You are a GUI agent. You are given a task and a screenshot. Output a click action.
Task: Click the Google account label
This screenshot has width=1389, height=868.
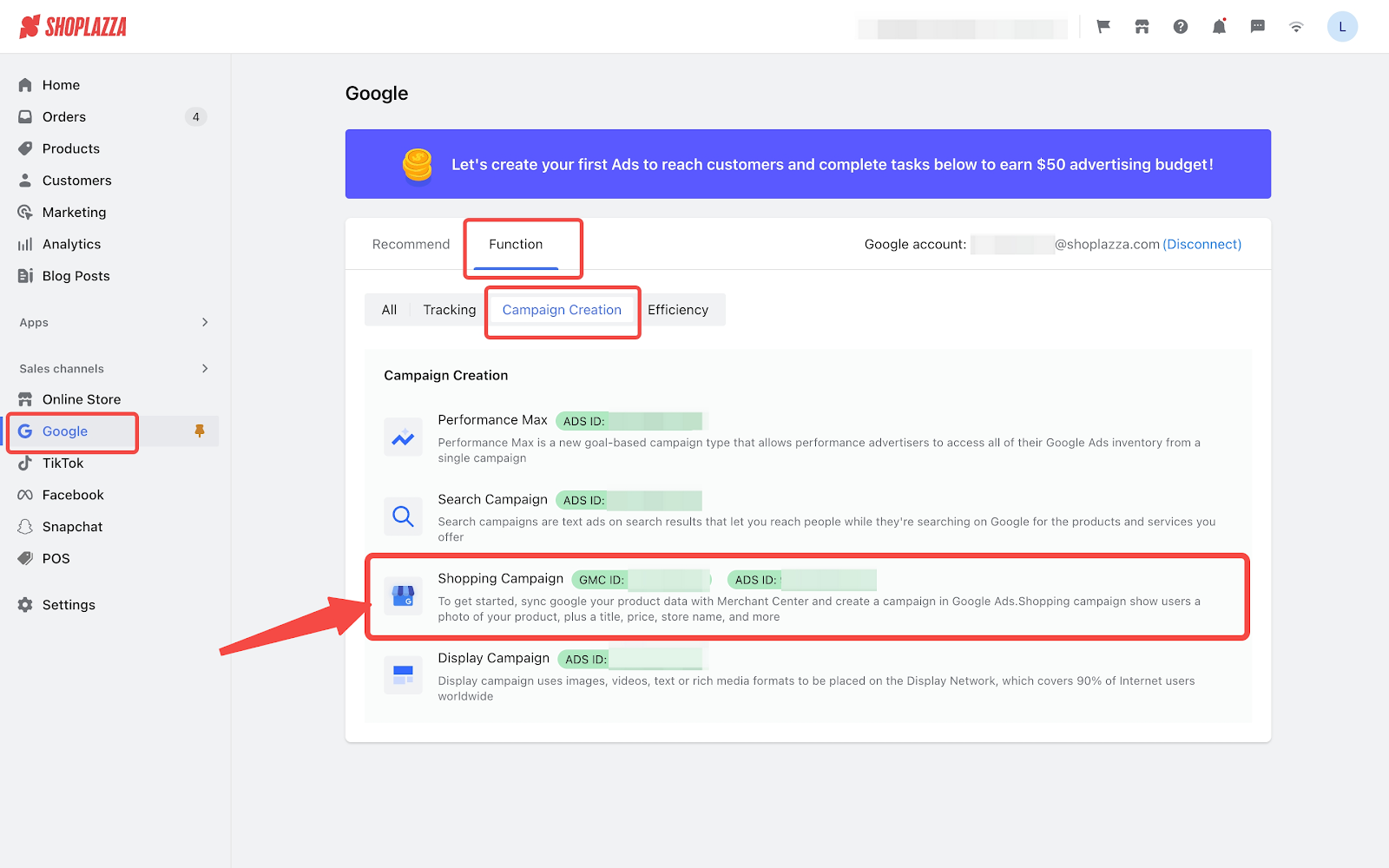[x=915, y=245]
